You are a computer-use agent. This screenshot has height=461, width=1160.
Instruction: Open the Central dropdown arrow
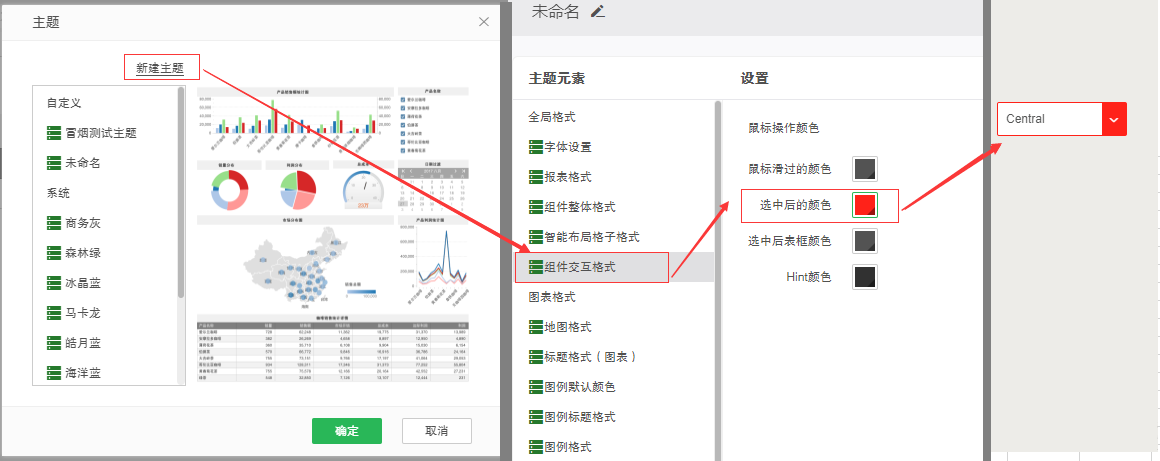[x=1114, y=119]
